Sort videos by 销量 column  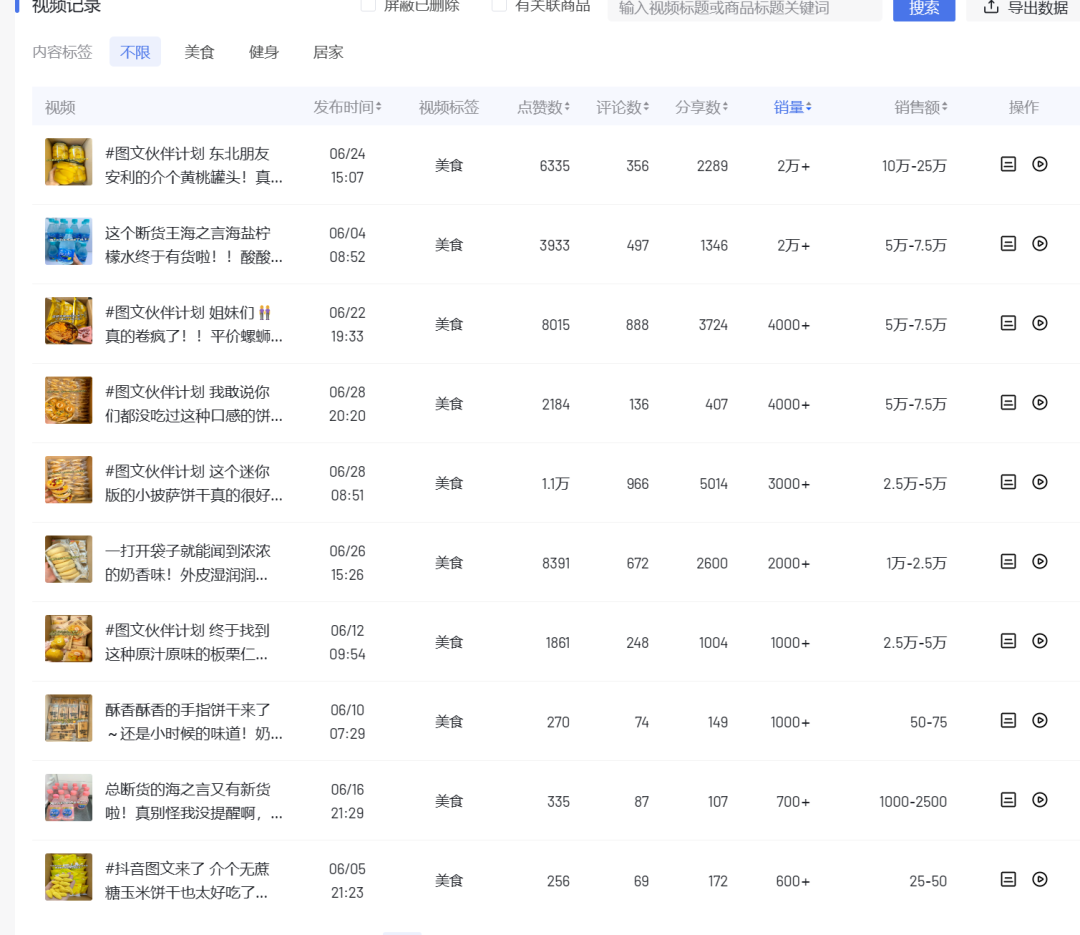[789, 107]
